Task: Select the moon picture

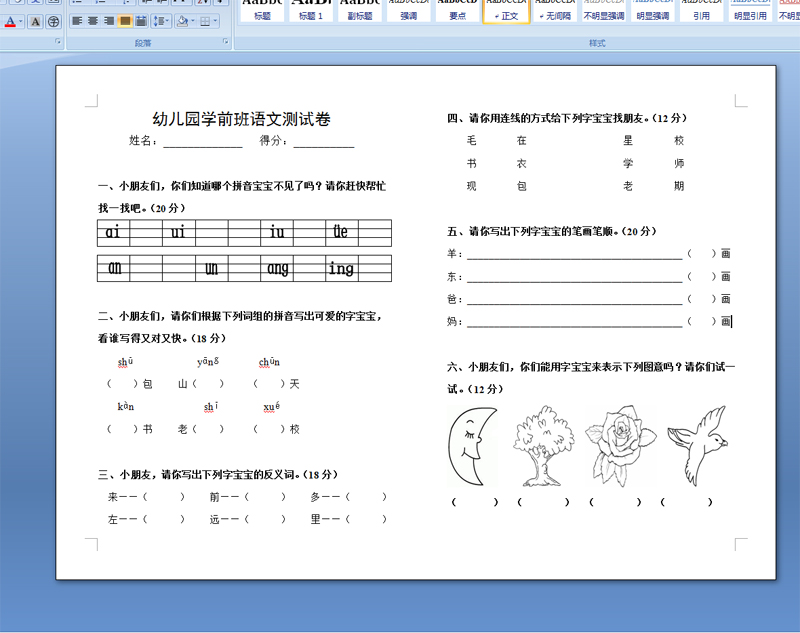Action: click(472, 446)
